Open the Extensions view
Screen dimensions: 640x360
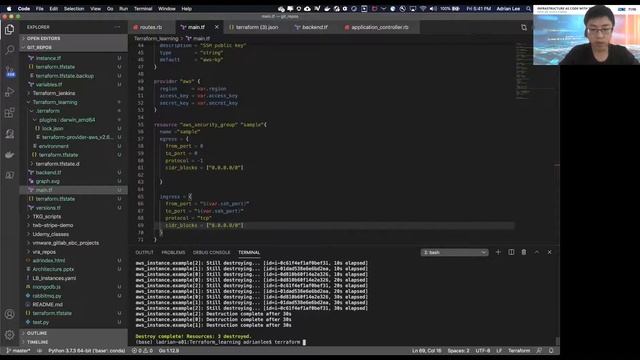pyautogui.click(x=9, y=113)
